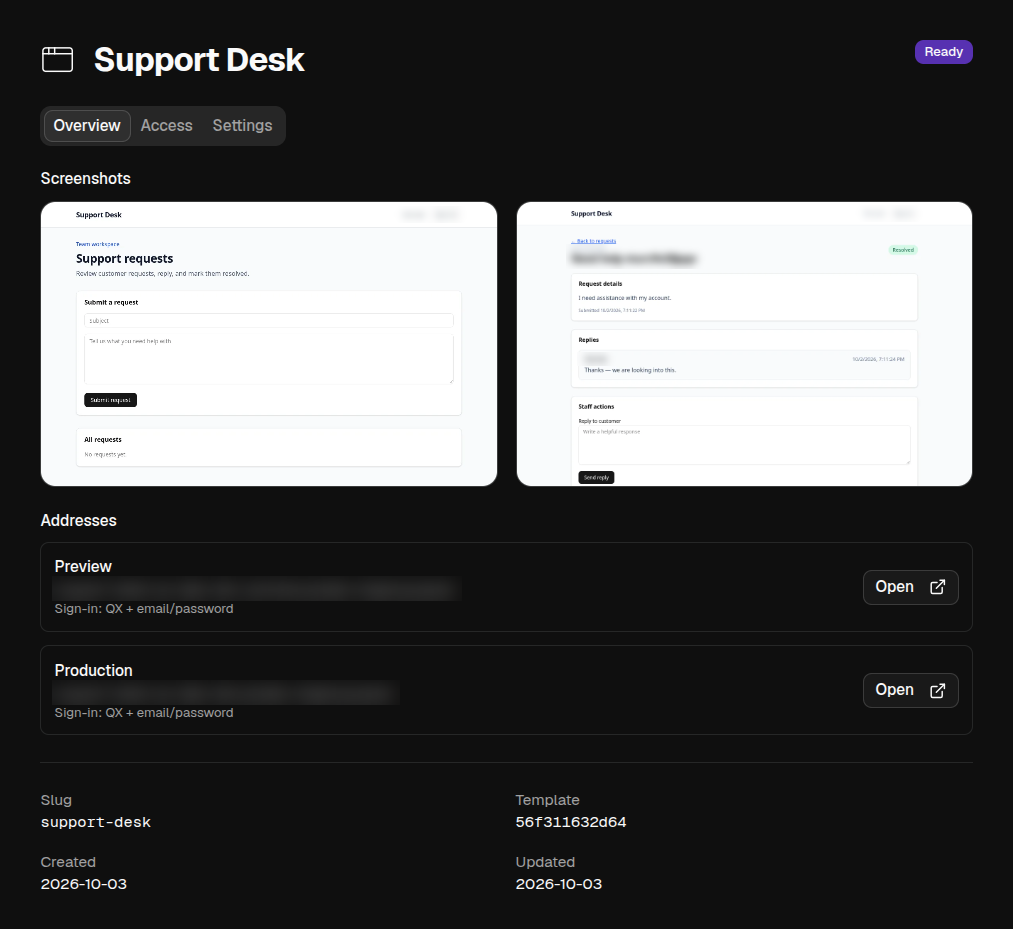Open the Settings tab
1013x929 pixels.
pos(242,125)
